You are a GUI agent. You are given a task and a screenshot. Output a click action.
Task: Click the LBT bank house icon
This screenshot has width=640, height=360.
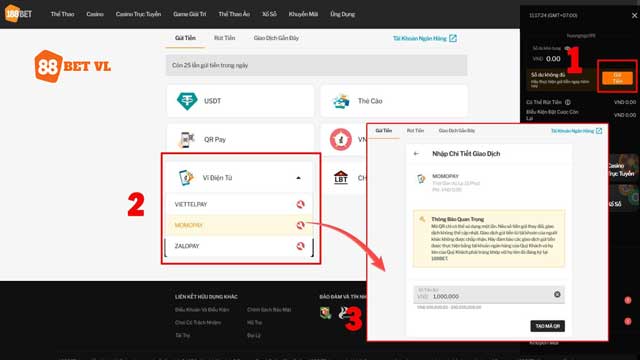[340, 178]
